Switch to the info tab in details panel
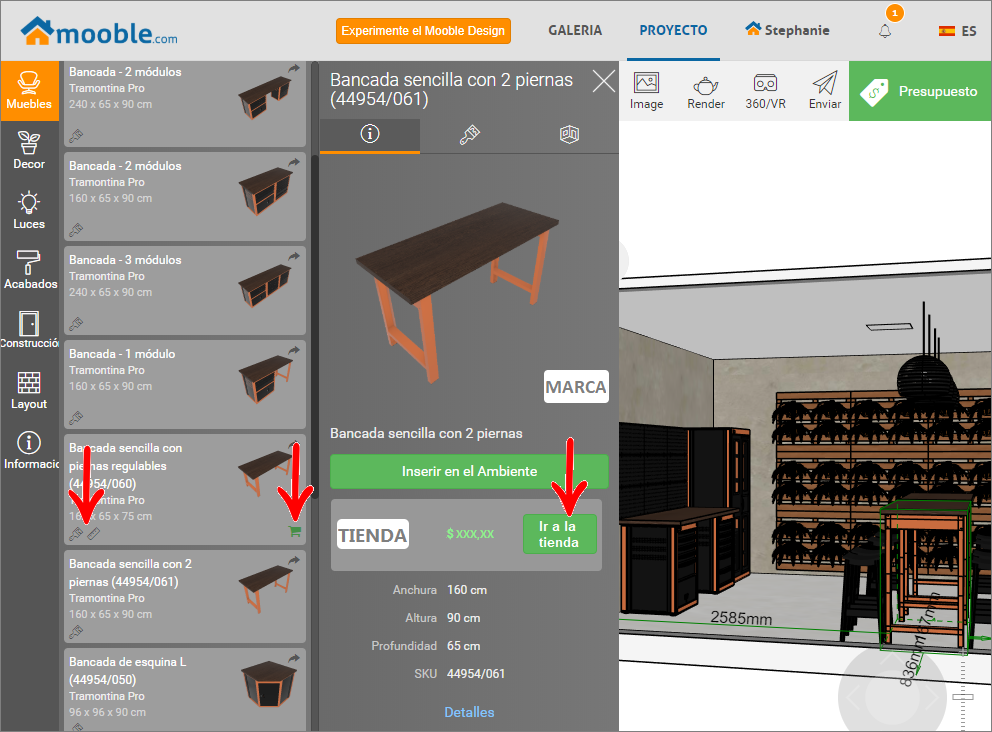 (x=369, y=134)
